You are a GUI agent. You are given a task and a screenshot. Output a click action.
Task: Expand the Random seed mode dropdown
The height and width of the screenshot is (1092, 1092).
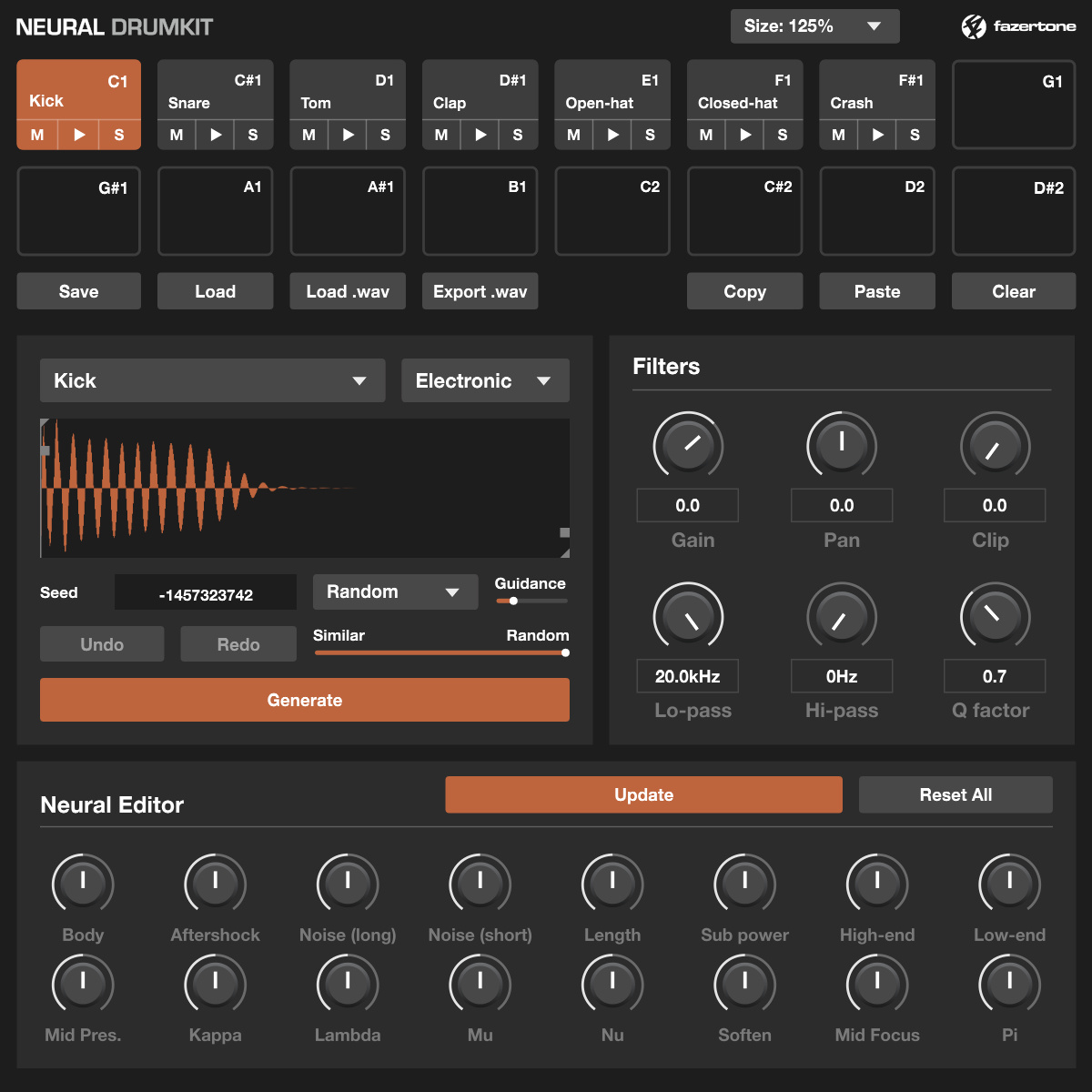(395, 591)
